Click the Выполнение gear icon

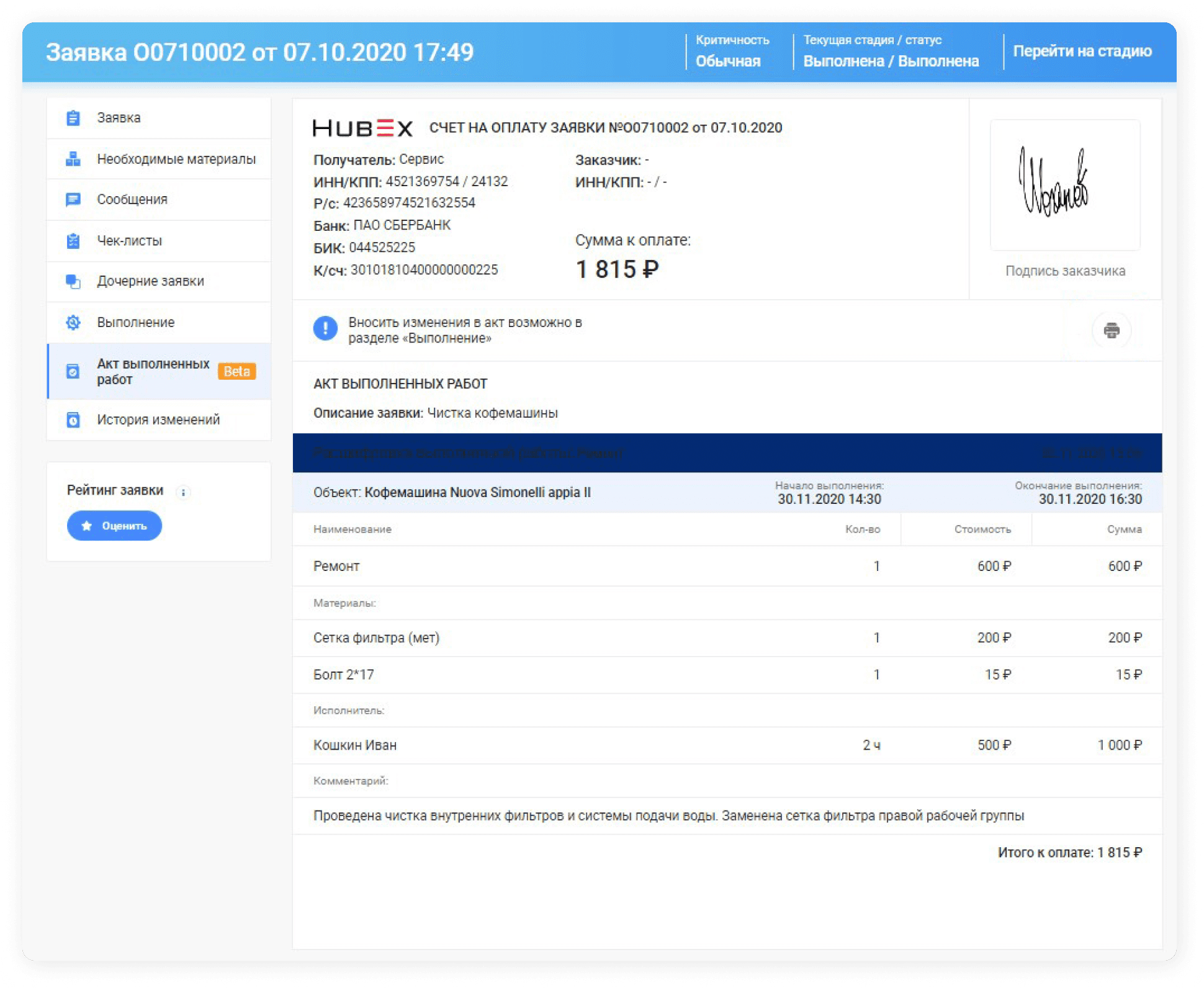[x=74, y=322]
